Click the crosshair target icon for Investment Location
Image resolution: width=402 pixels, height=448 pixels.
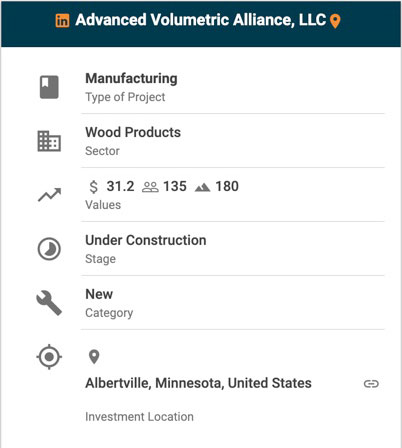coord(49,357)
